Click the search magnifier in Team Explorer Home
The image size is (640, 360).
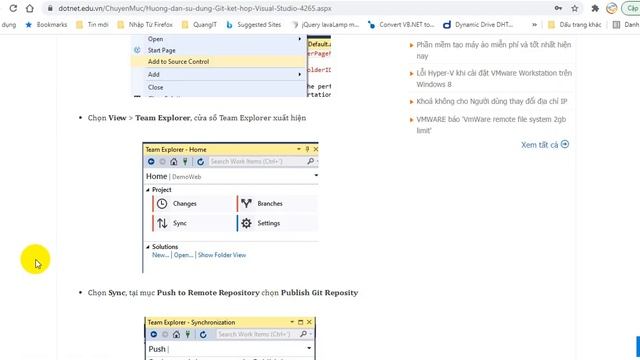(x=311, y=162)
